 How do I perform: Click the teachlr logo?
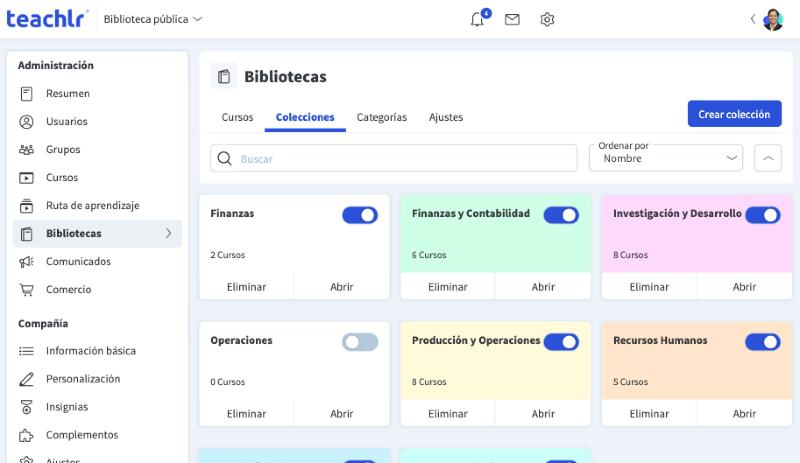46,19
